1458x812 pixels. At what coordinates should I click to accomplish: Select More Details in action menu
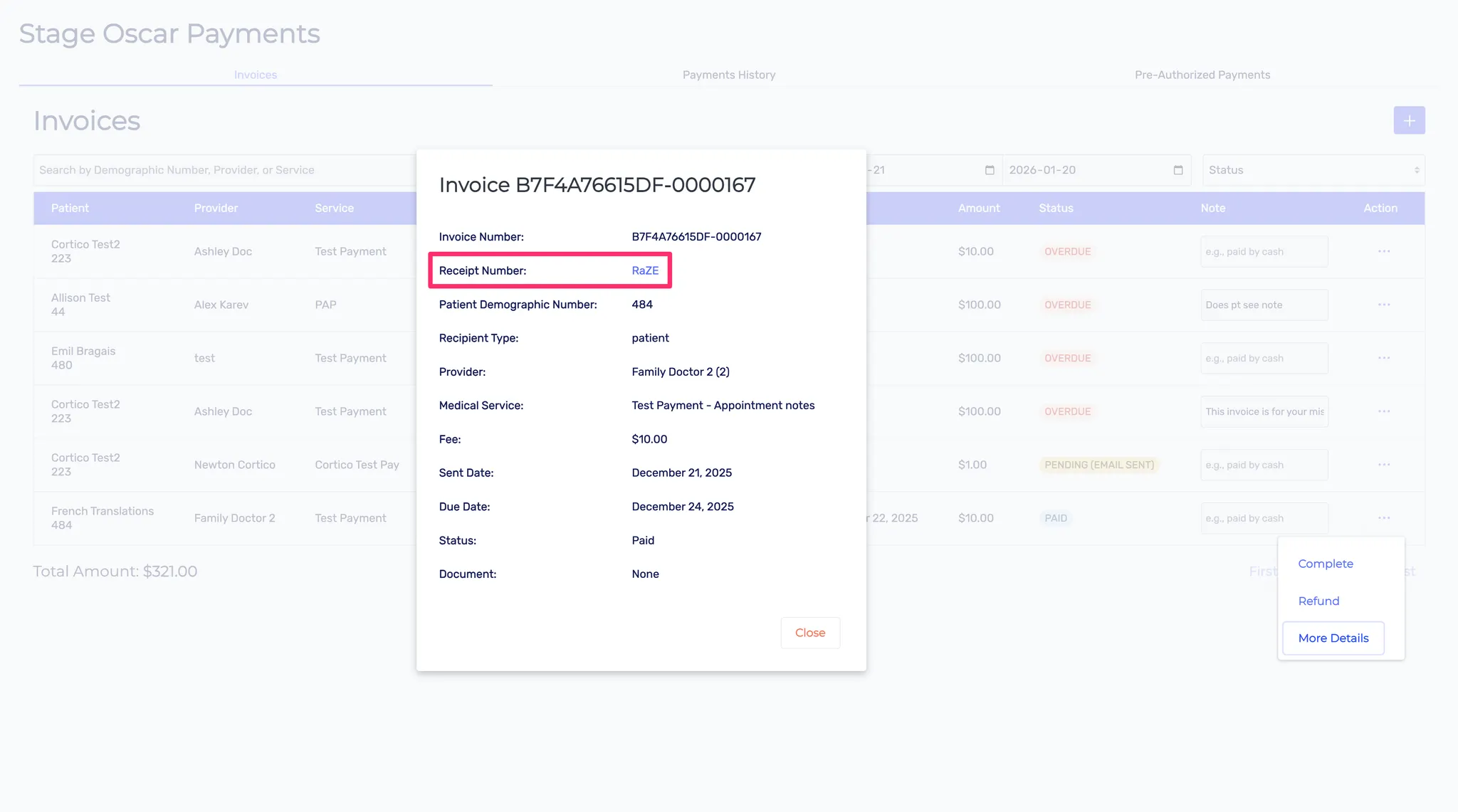tap(1333, 638)
